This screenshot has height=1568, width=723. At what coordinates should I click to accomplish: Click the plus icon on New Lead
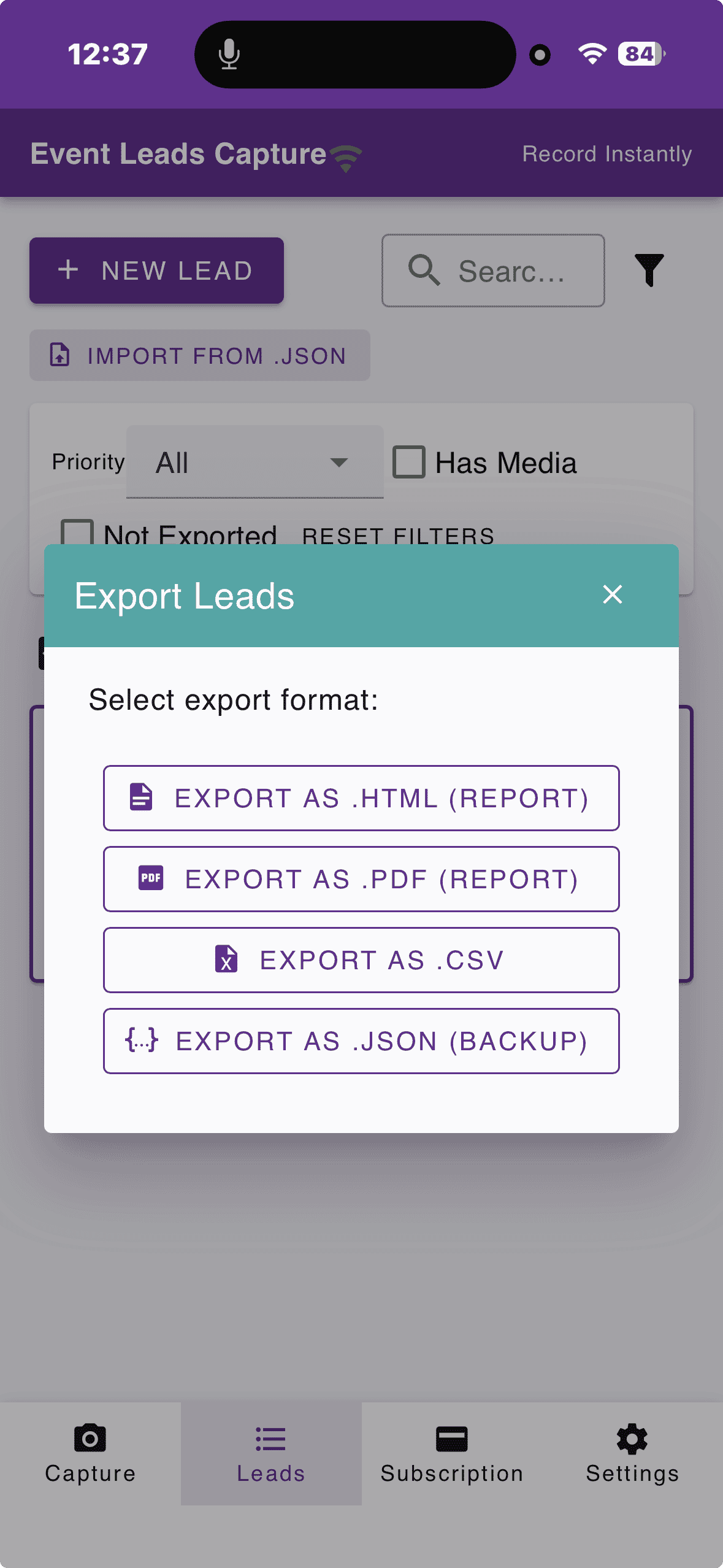68,270
